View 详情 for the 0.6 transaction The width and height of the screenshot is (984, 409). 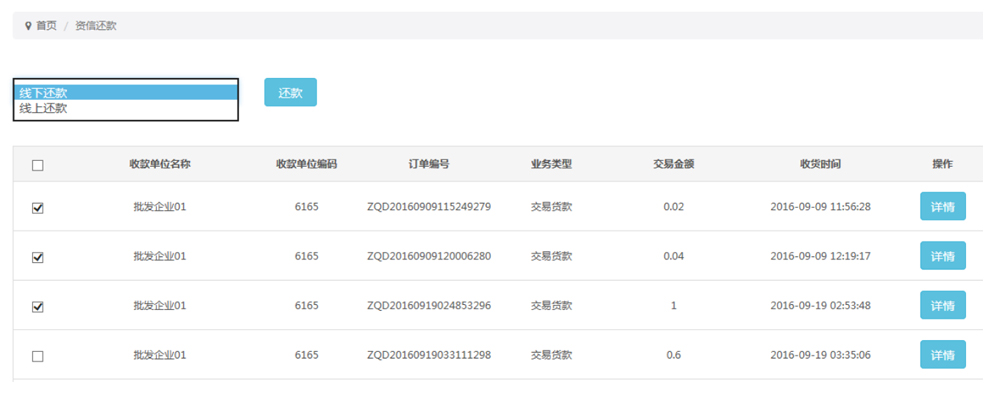click(942, 355)
